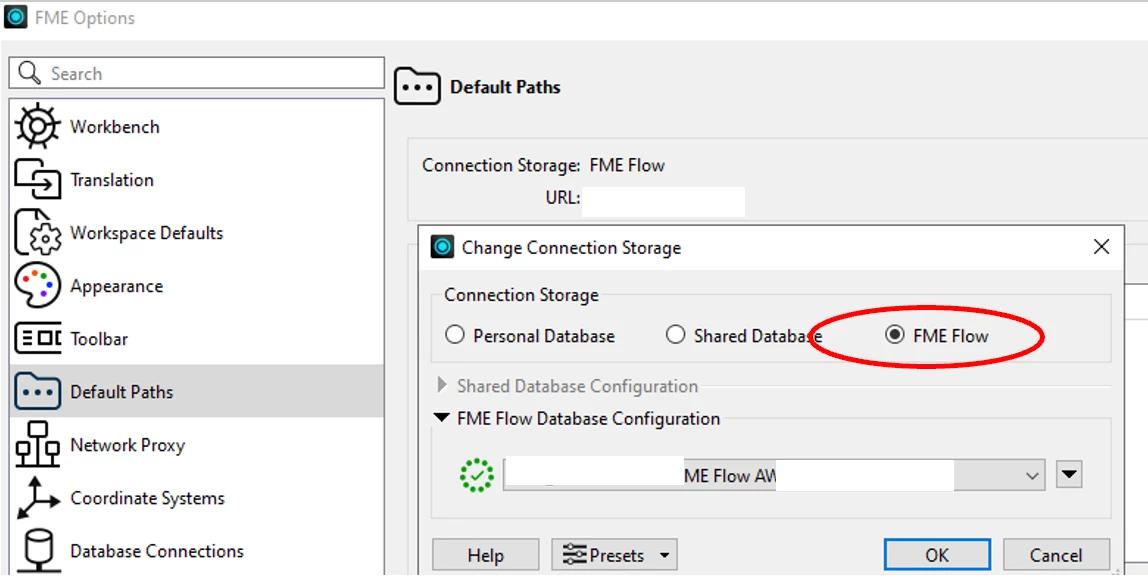
Task: Click the Translation label in sidebar
Action: click(112, 180)
